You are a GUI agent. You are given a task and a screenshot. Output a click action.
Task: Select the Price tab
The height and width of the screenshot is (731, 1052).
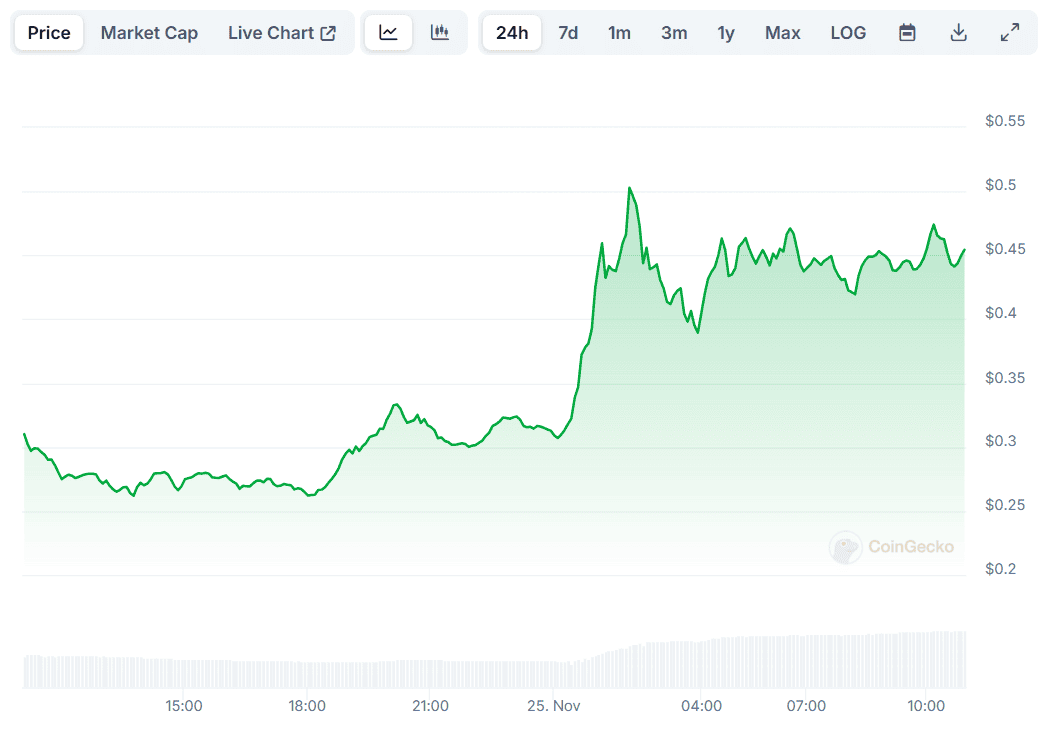coord(49,33)
